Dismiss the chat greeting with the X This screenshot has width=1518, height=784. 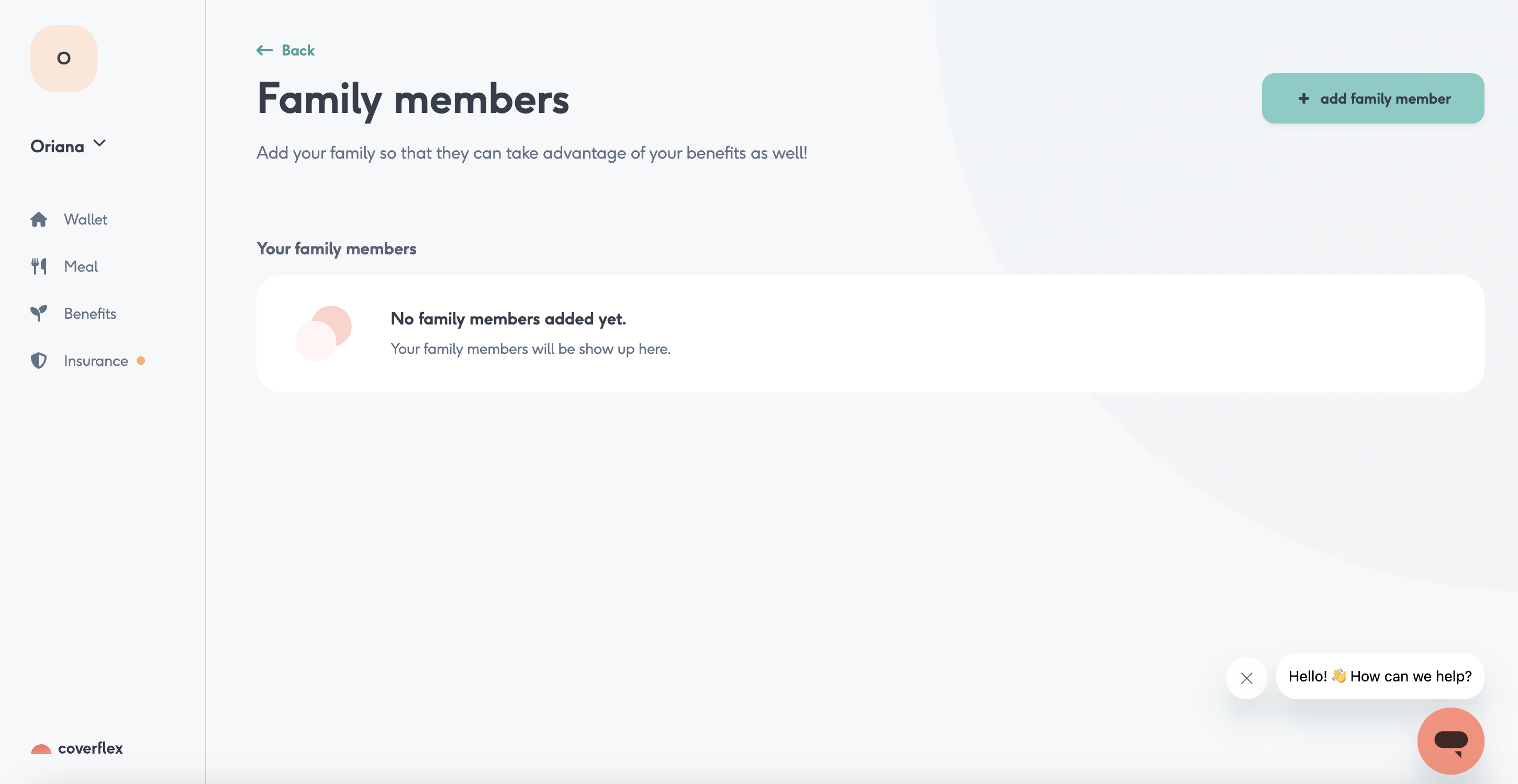click(x=1247, y=678)
